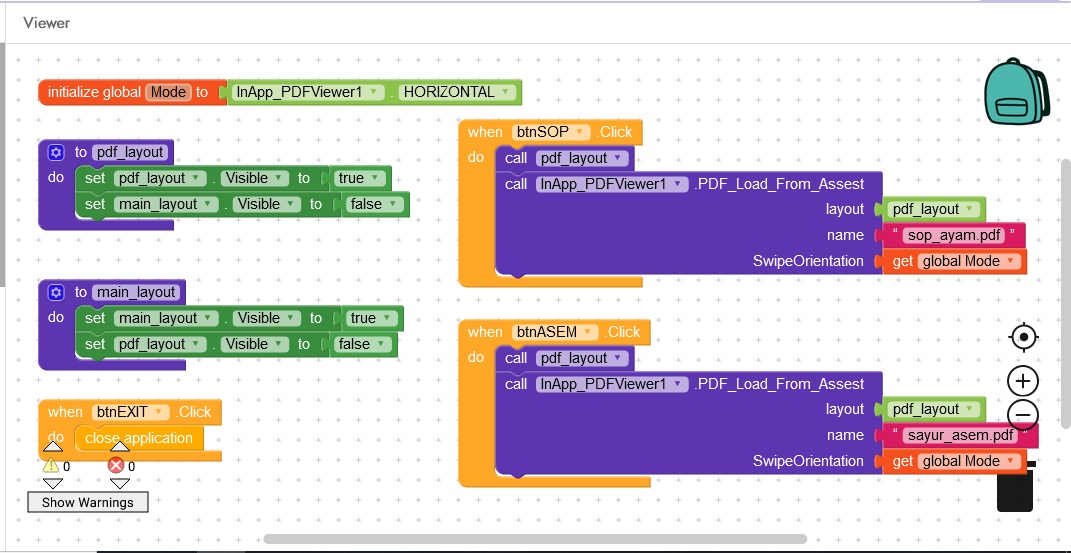
Task: Open the backpack icon
Action: [1017, 90]
